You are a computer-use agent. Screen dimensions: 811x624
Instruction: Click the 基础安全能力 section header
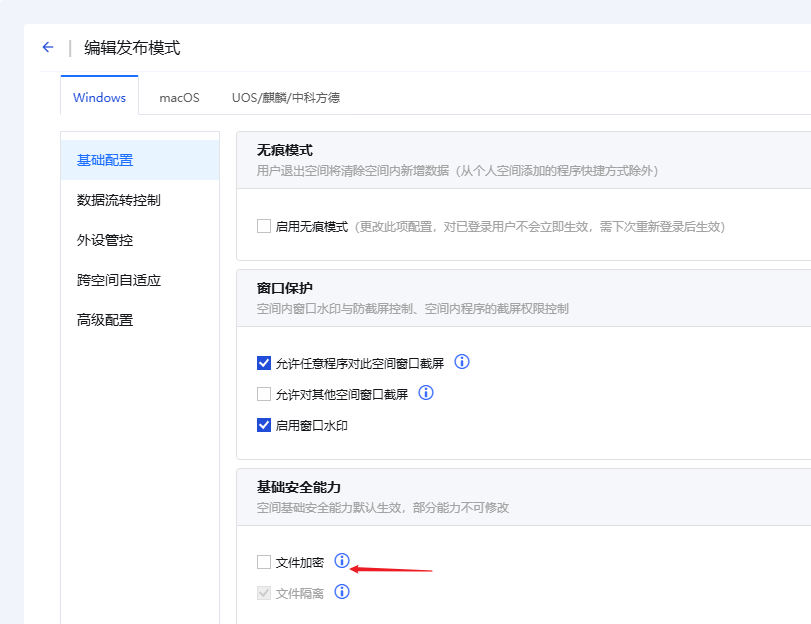click(299, 487)
